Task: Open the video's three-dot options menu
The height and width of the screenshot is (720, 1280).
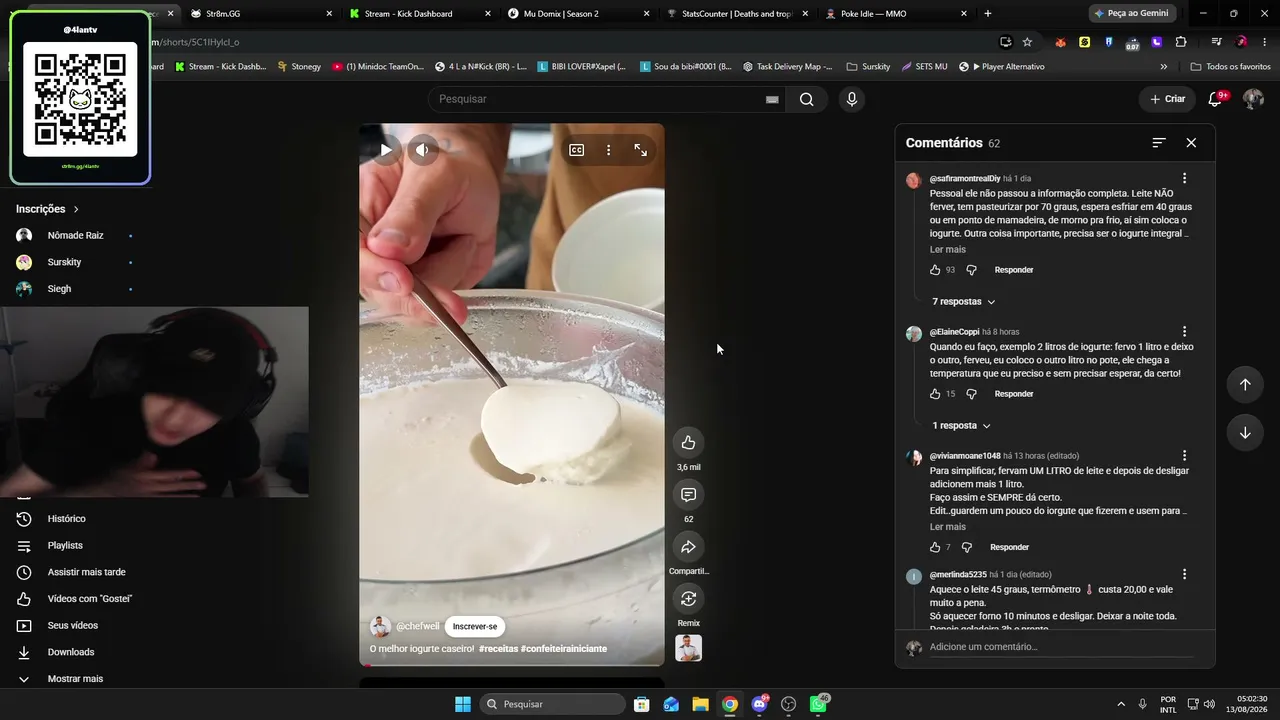Action: [608, 150]
